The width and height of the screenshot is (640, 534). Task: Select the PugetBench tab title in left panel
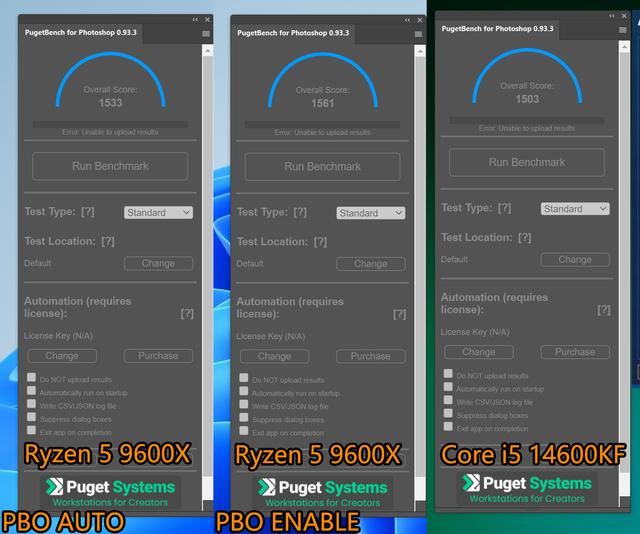pyautogui.click(x=81, y=33)
